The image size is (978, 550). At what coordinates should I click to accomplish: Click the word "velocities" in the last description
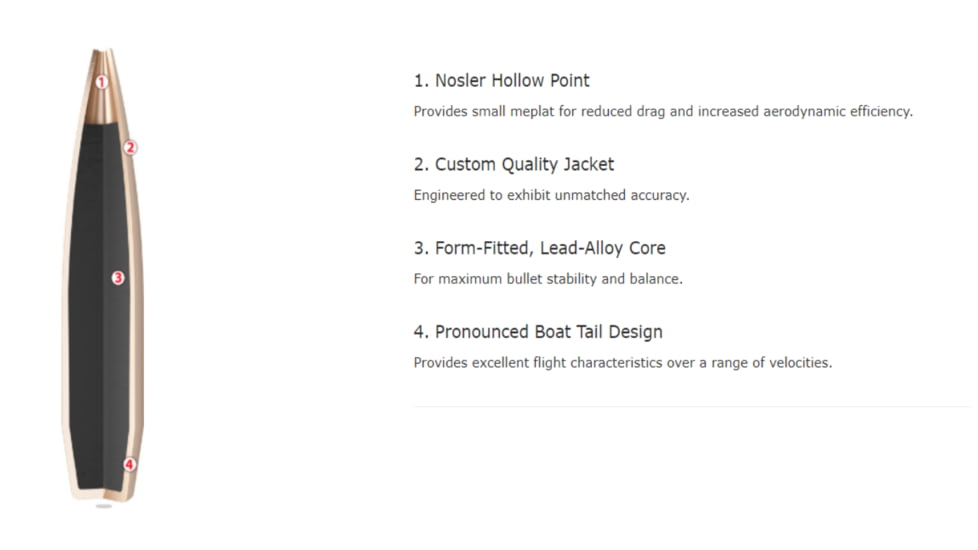pyautogui.click(x=798, y=363)
